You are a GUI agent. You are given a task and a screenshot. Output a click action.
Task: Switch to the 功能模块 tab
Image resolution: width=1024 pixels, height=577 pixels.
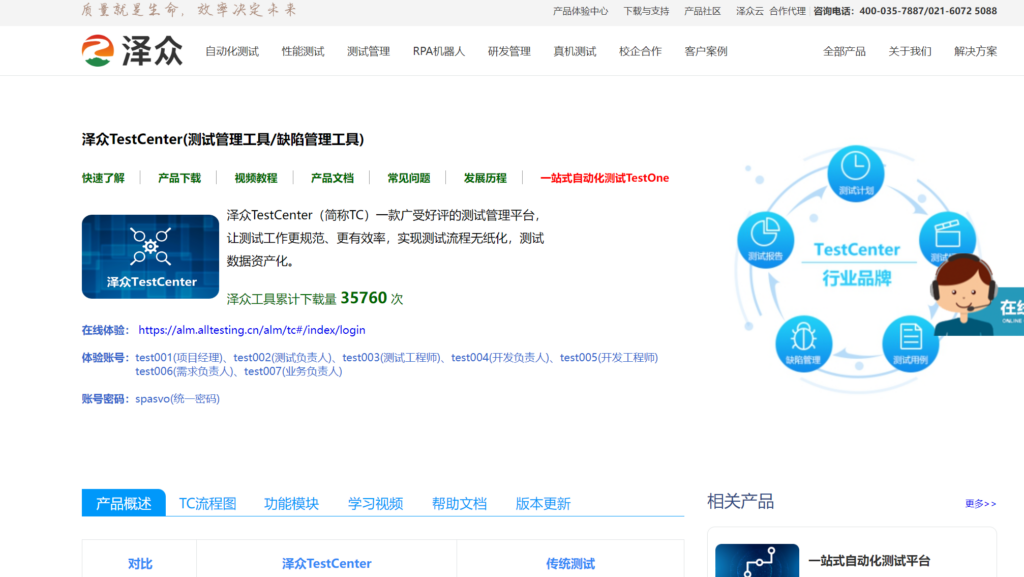291,503
